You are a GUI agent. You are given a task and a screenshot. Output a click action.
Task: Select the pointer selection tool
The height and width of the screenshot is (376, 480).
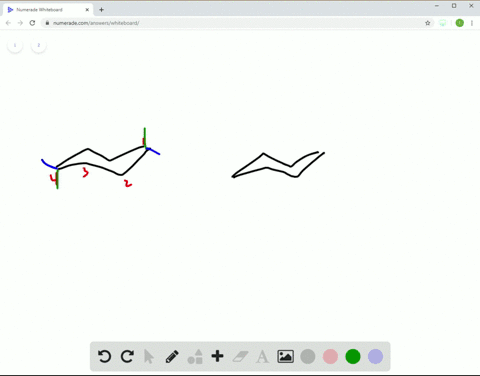point(149,356)
